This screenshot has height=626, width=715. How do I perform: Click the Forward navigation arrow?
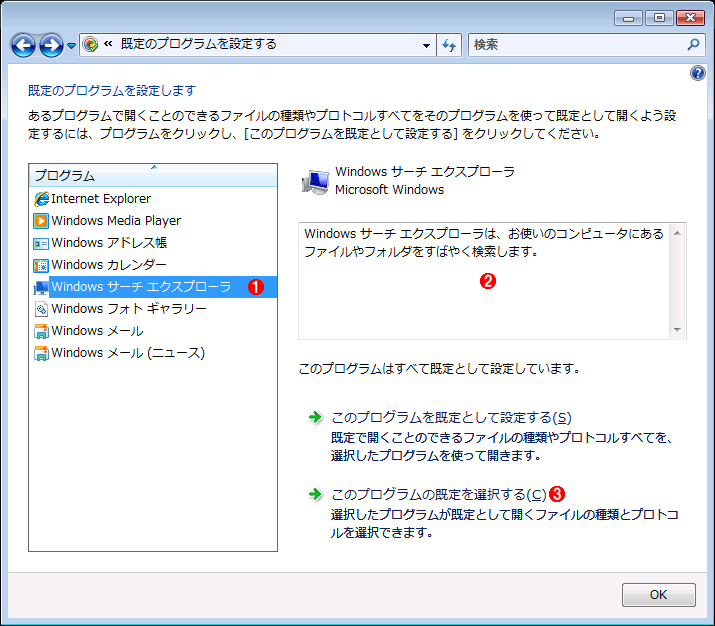click(x=51, y=45)
